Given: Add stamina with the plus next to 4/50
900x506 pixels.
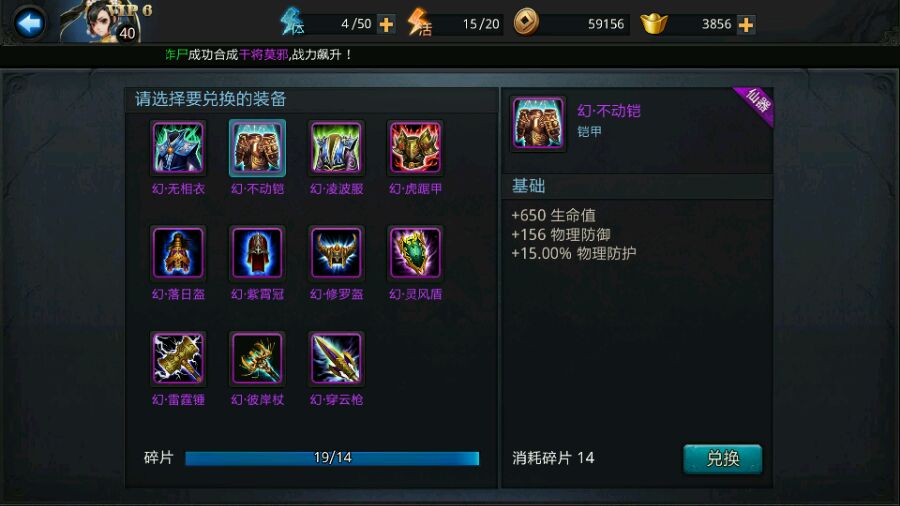Looking at the screenshot, I should click(x=386, y=25).
